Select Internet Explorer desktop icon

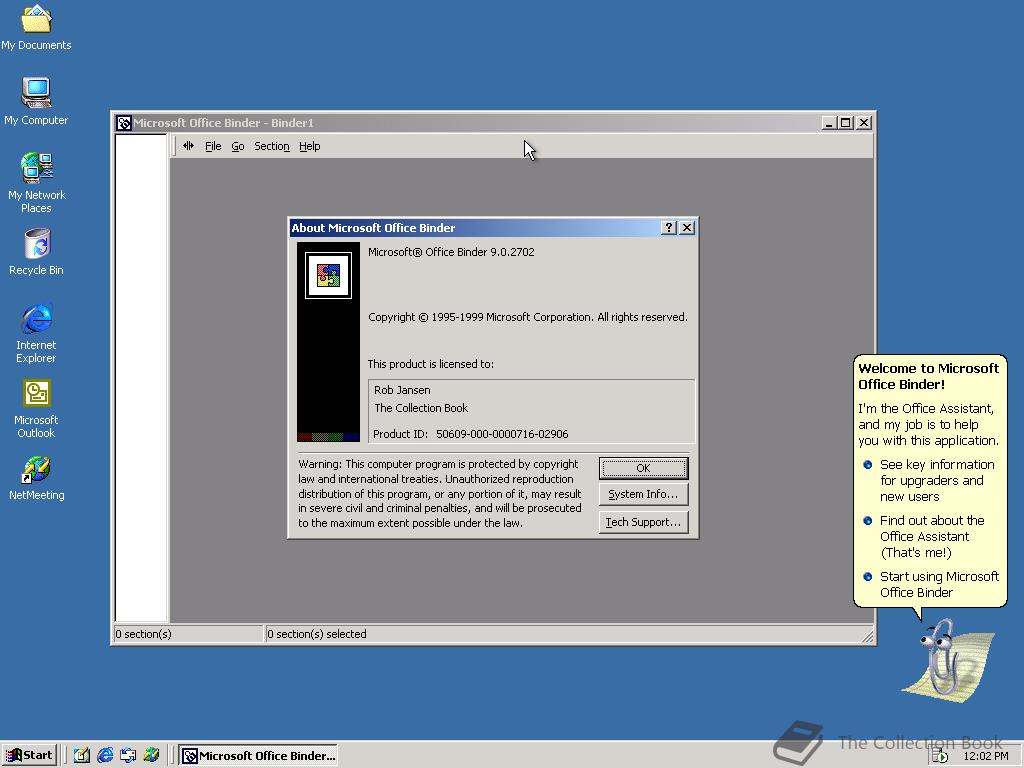point(36,332)
